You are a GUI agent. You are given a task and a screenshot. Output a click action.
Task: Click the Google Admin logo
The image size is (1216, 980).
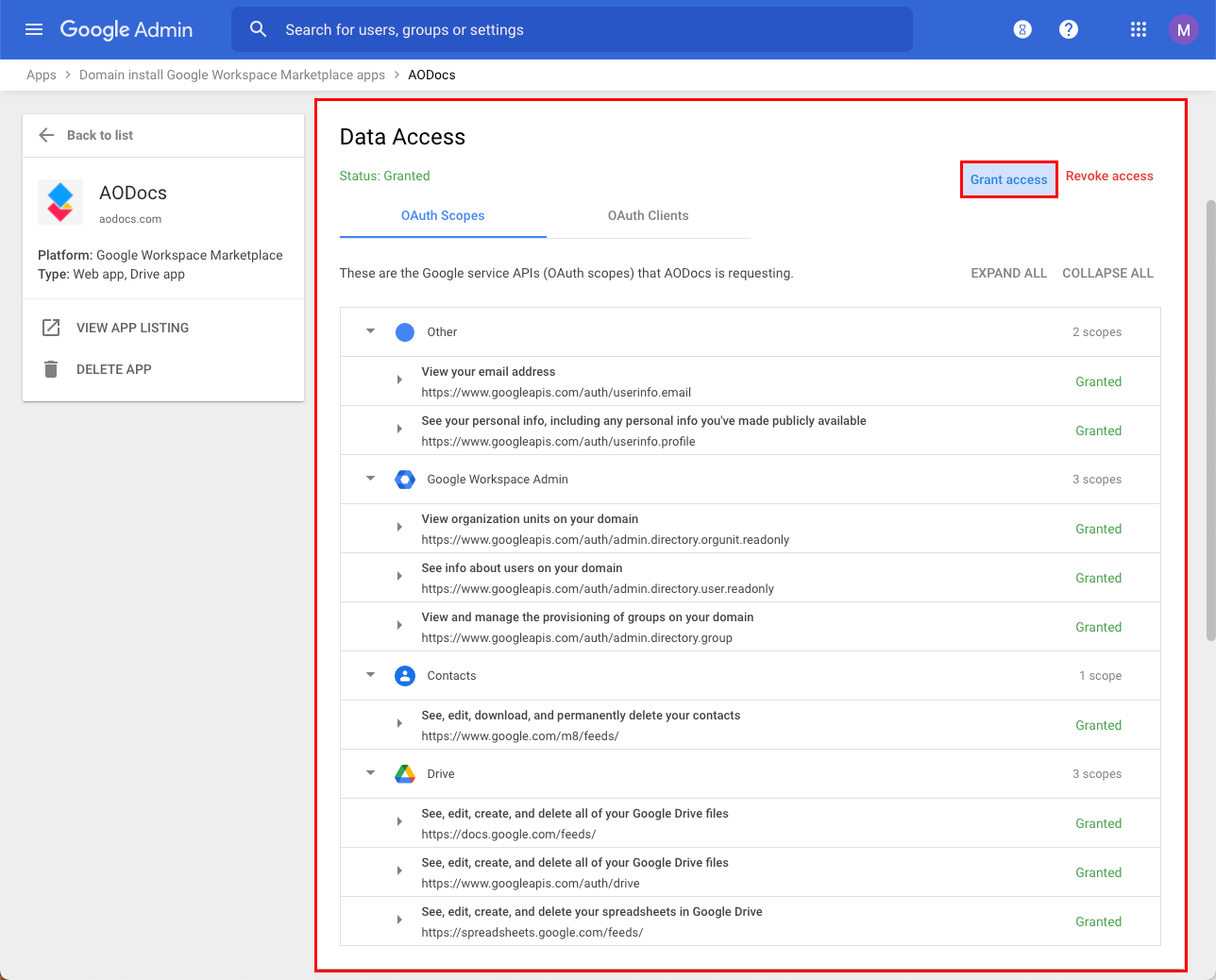point(127,30)
